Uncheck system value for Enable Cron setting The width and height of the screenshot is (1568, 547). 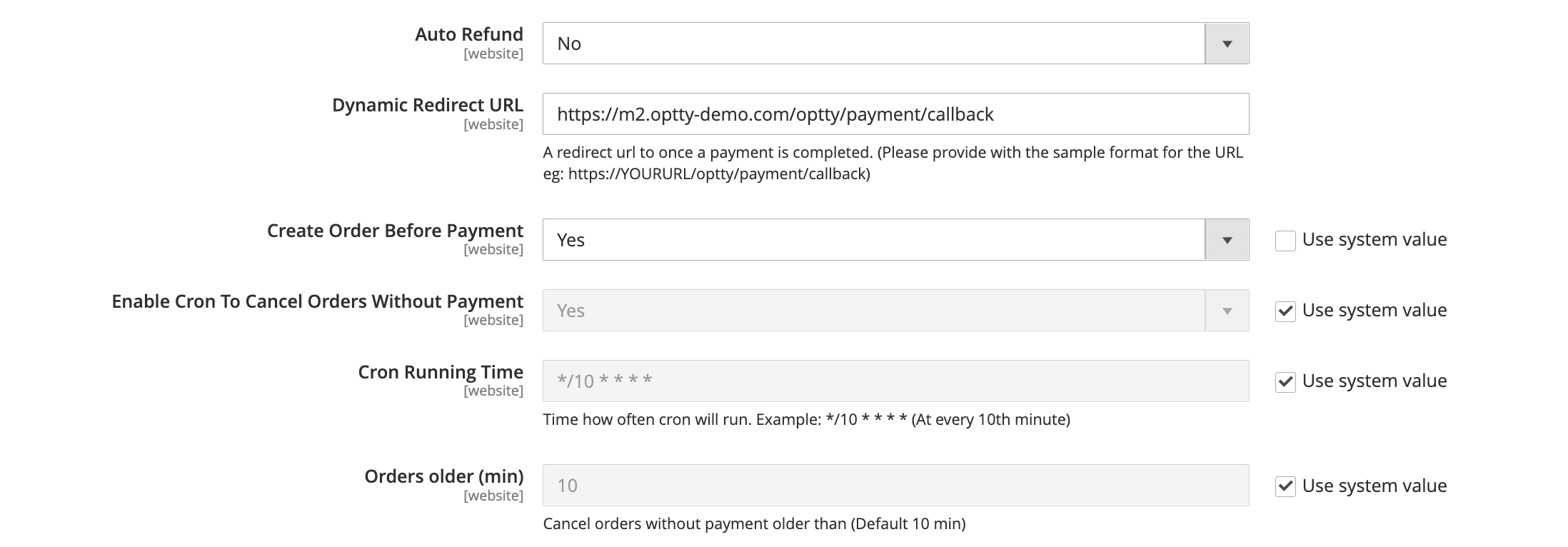(1285, 311)
